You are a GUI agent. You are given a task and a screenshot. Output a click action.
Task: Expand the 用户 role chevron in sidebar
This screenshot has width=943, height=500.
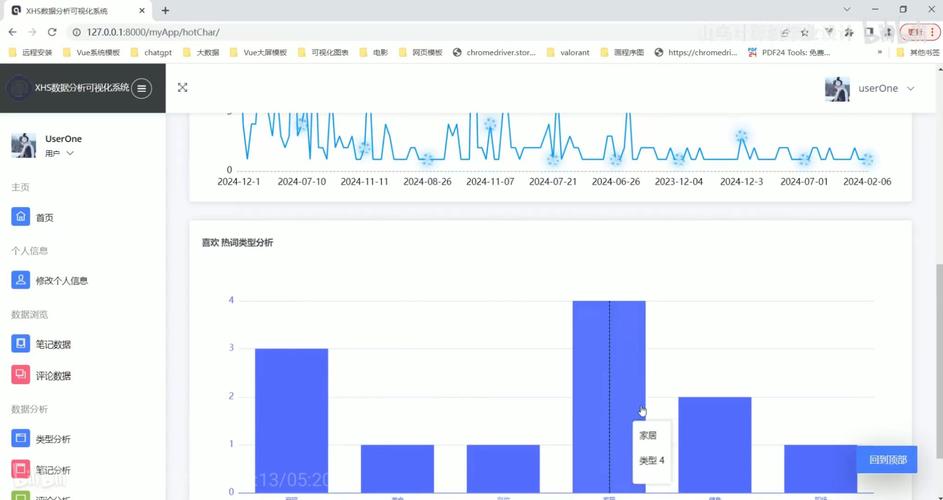pyautogui.click(x=70, y=154)
